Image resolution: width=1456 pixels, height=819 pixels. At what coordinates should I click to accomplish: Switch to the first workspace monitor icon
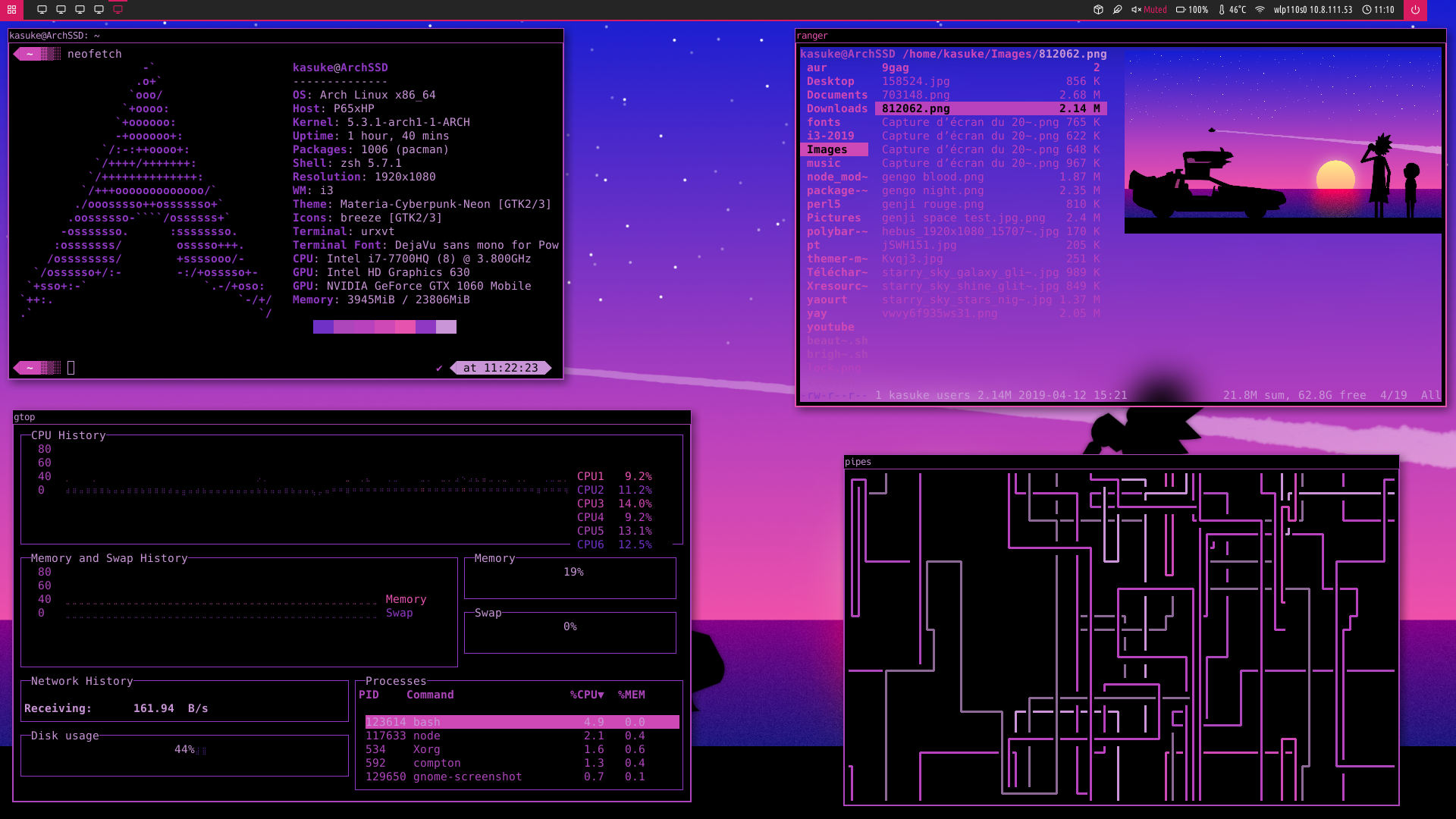tap(42, 10)
